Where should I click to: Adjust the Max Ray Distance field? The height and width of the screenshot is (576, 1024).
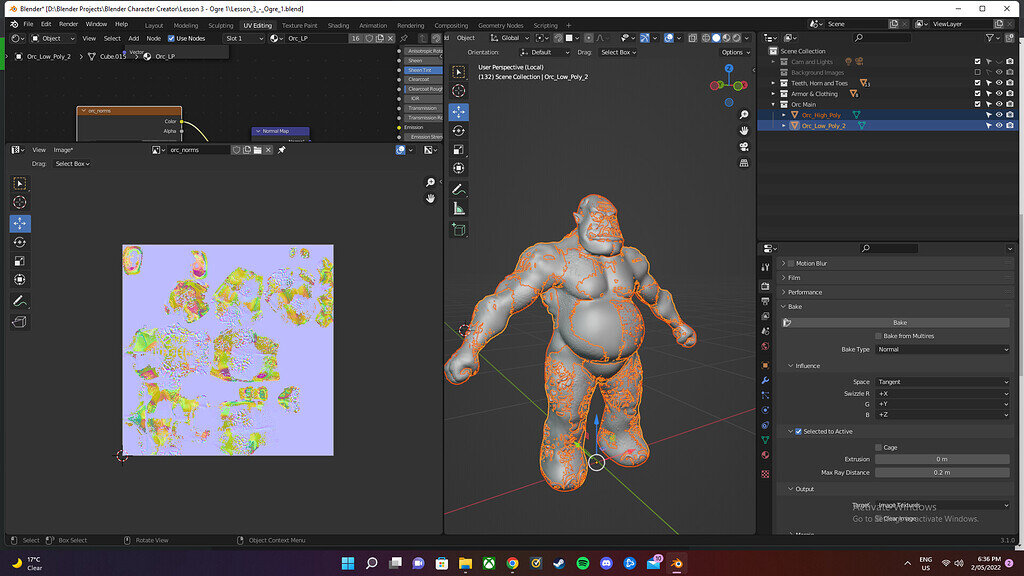click(x=942, y=472)
